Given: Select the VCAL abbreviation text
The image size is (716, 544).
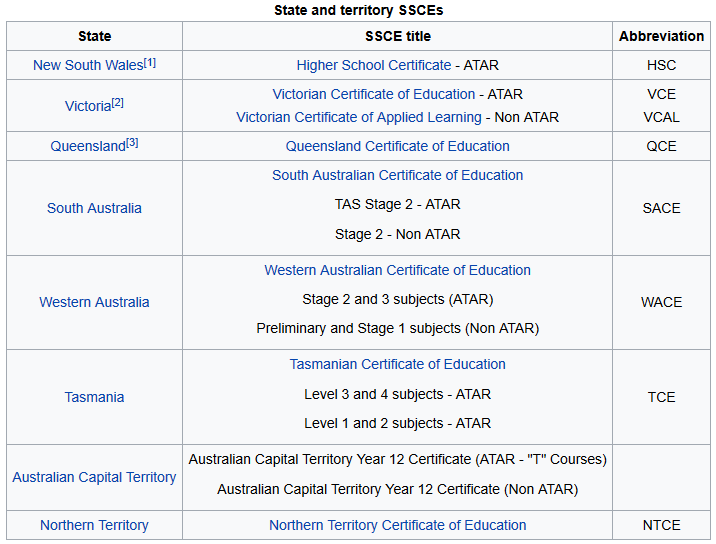Looking at the screenshot, I should 661,117.
